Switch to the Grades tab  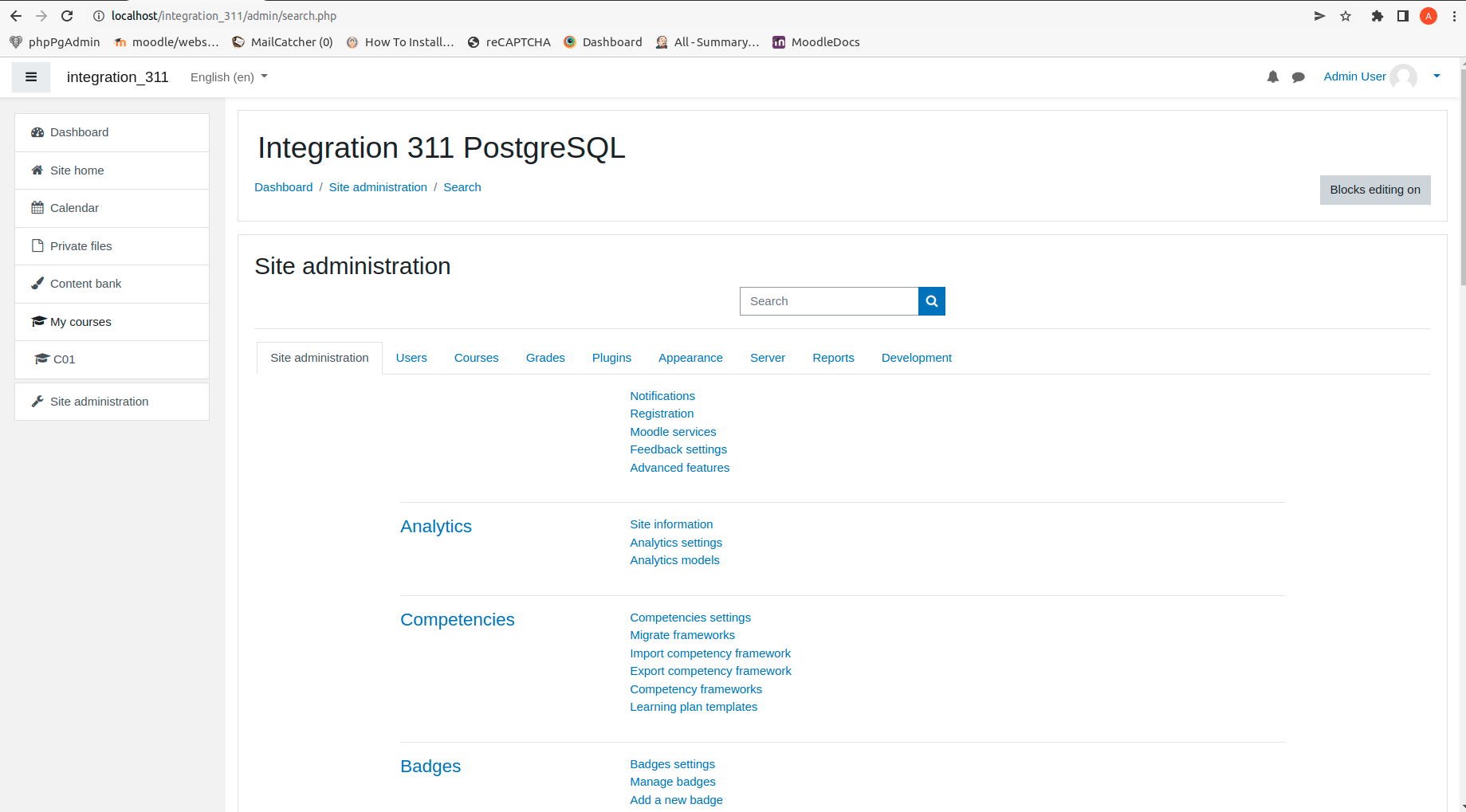545,358
